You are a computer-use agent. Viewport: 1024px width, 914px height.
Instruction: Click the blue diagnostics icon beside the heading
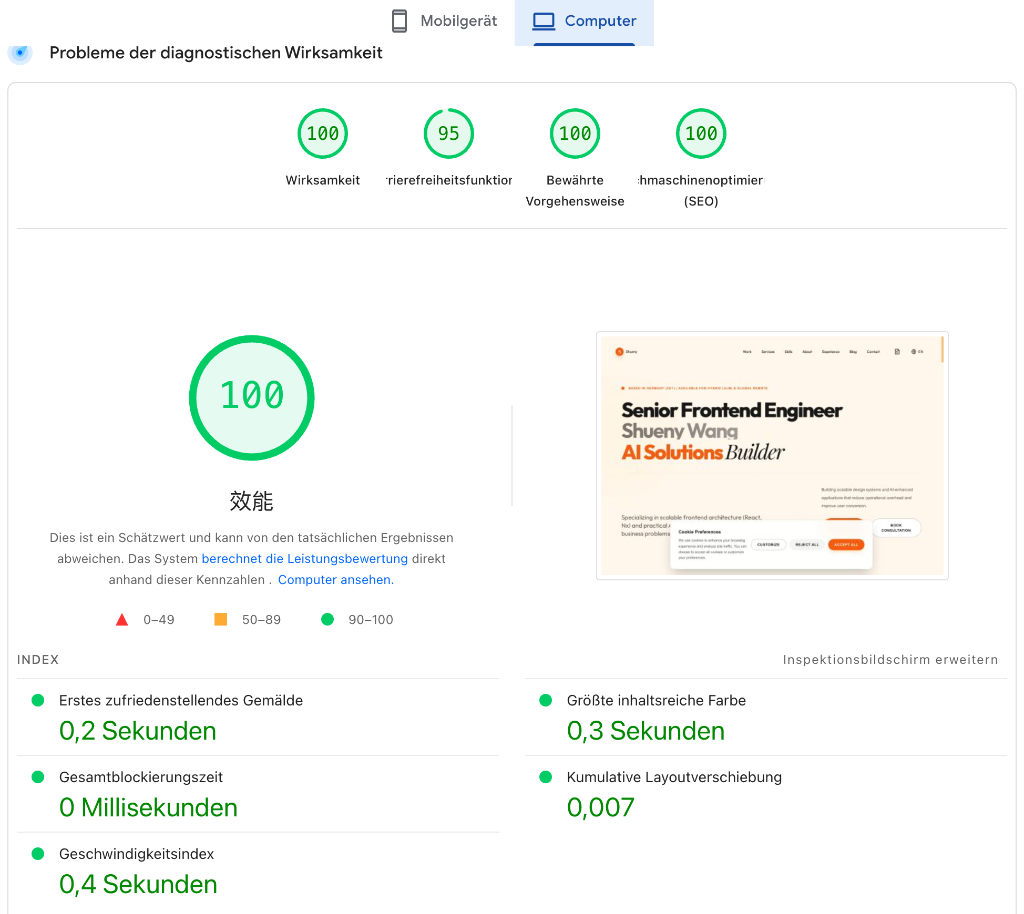[20, 52]
